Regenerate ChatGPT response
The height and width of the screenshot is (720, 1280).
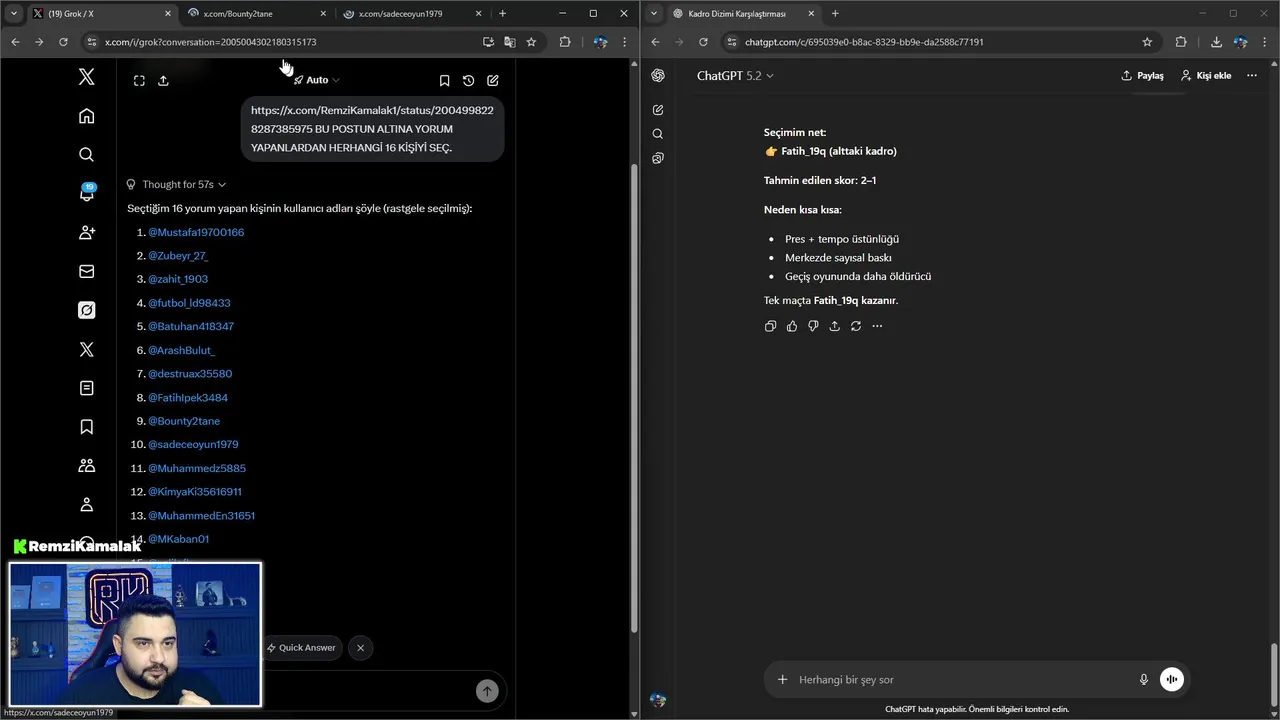click(856, 326)
